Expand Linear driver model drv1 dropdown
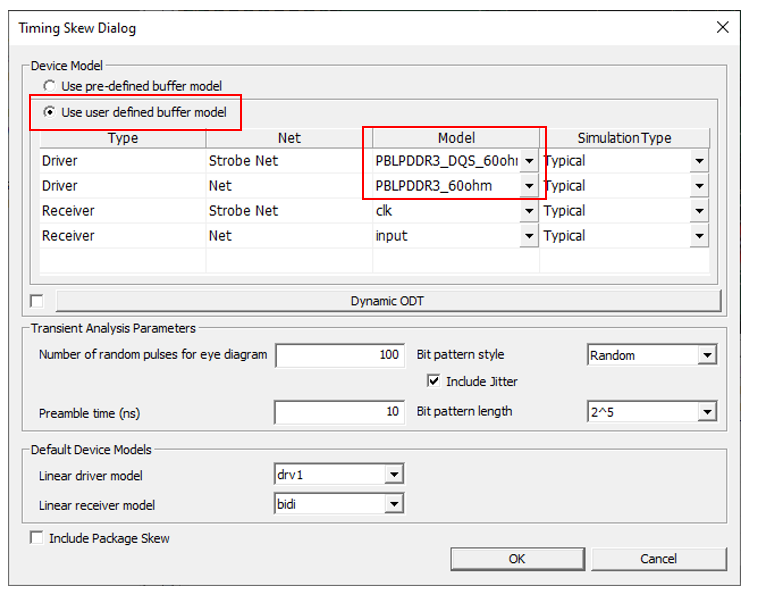The image size is (757, 605). [x=394, y=475]
